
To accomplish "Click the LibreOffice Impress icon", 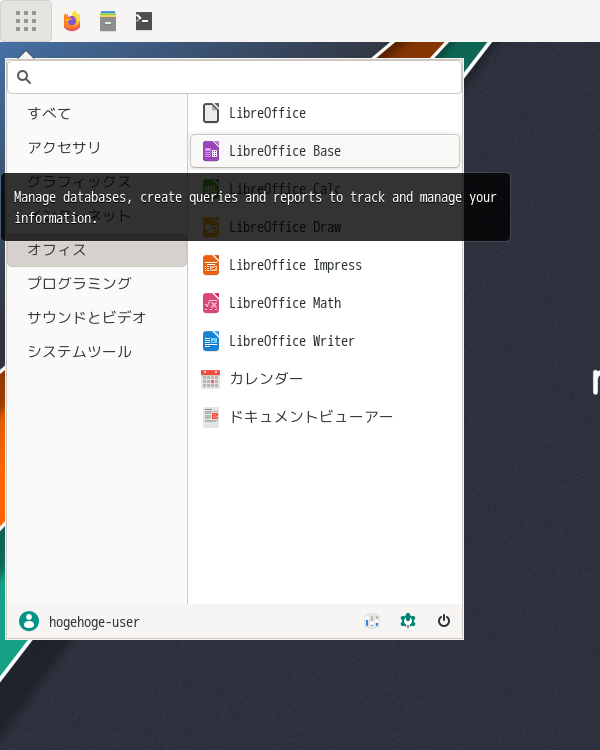I will tap(211, 265).
